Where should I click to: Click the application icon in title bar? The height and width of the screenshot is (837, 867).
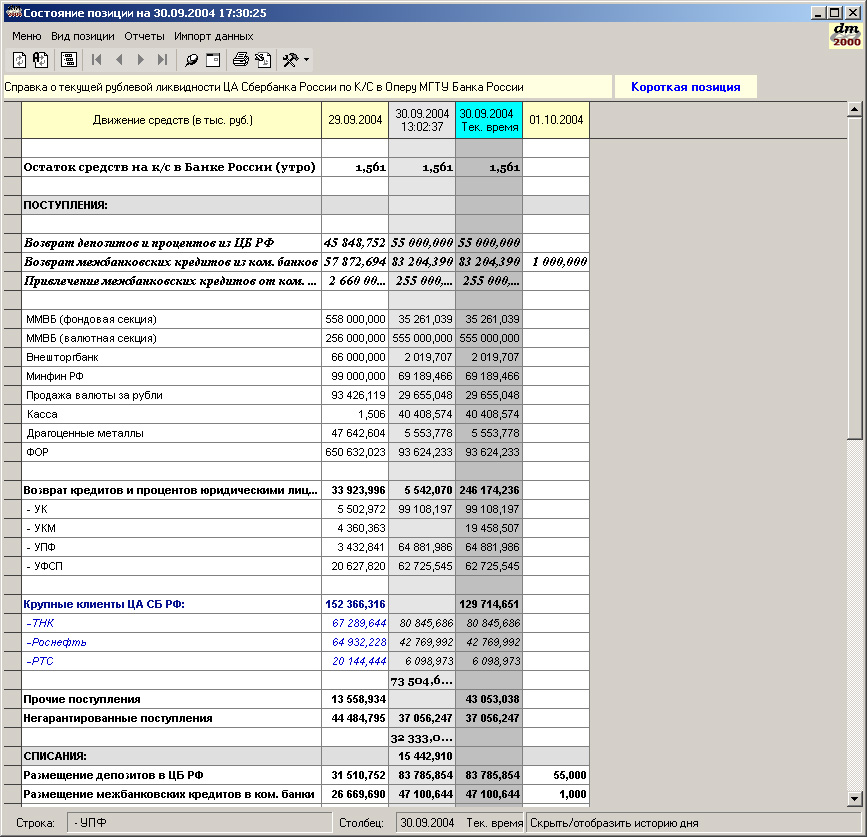coord(13,12)
